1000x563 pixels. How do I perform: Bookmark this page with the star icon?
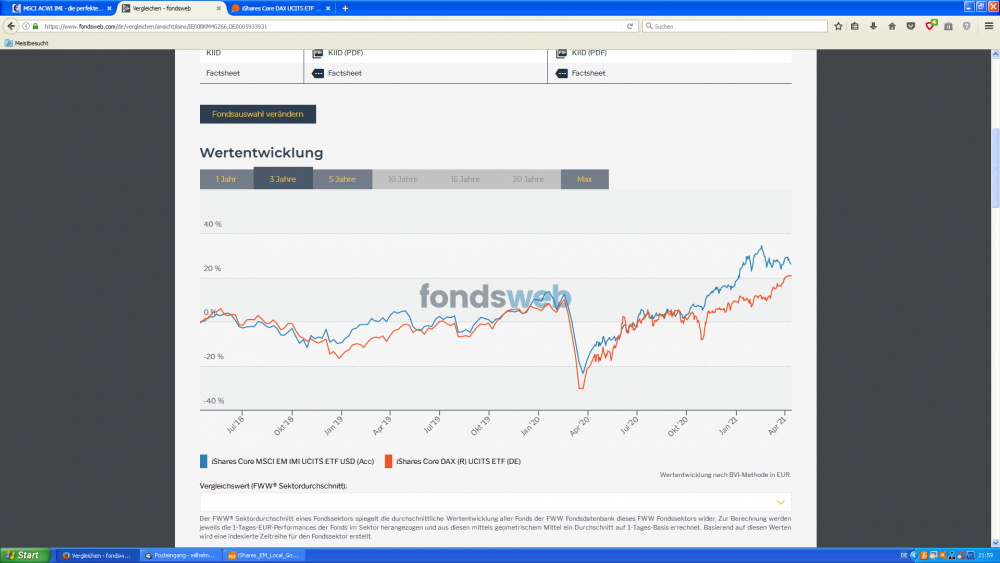(838, 26)
